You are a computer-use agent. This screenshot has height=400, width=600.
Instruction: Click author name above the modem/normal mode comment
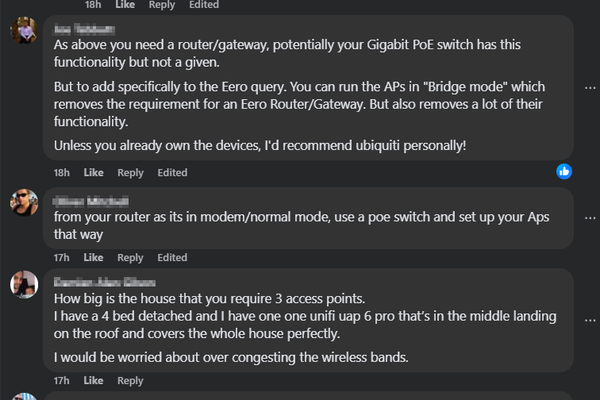tap(90, 200)
